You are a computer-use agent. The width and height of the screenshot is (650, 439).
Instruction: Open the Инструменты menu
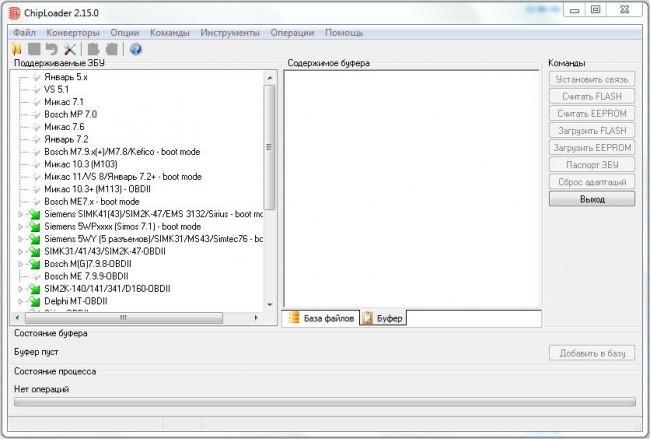point(230,33)
